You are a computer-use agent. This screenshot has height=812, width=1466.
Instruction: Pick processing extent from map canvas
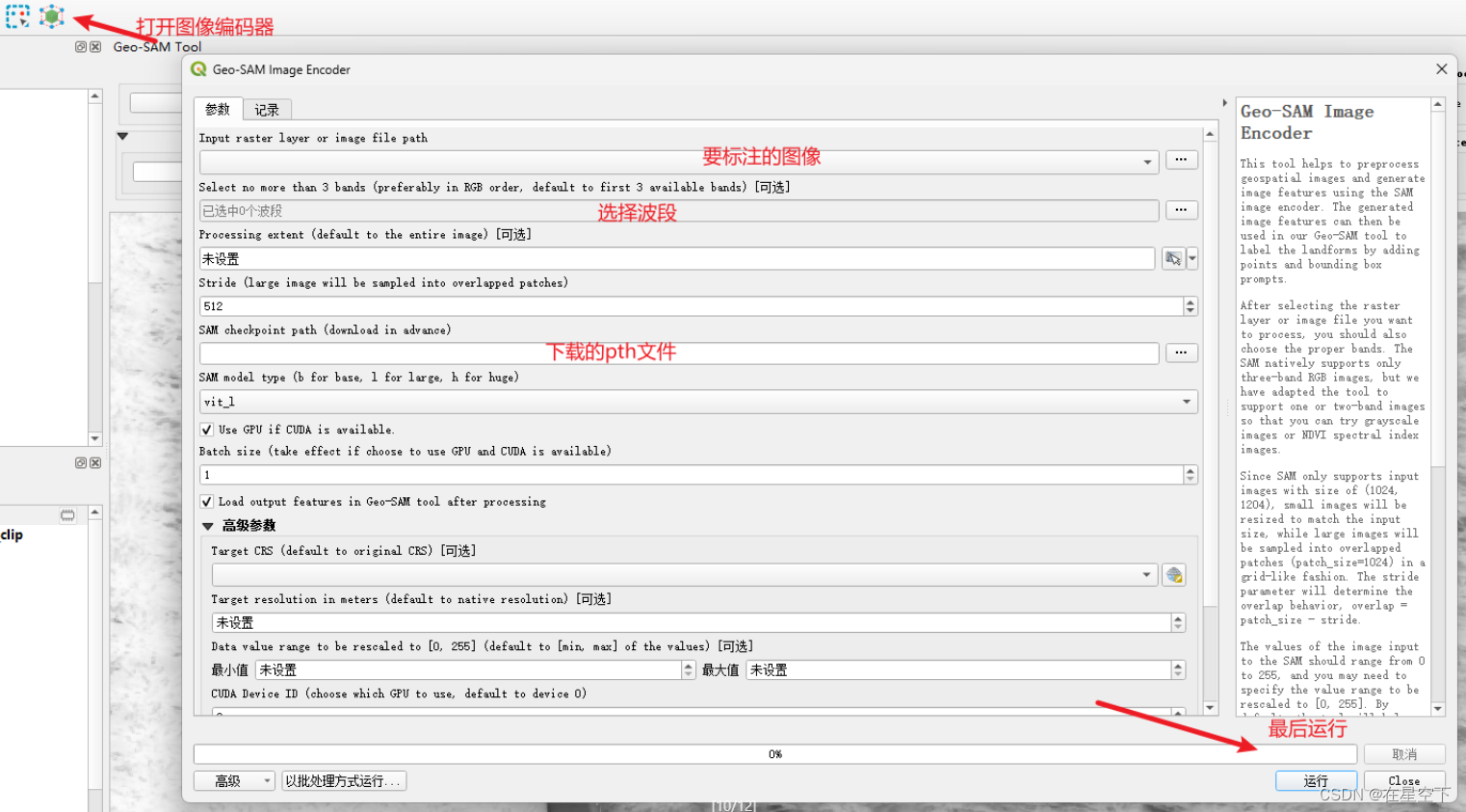click(x=1172, y=258)
